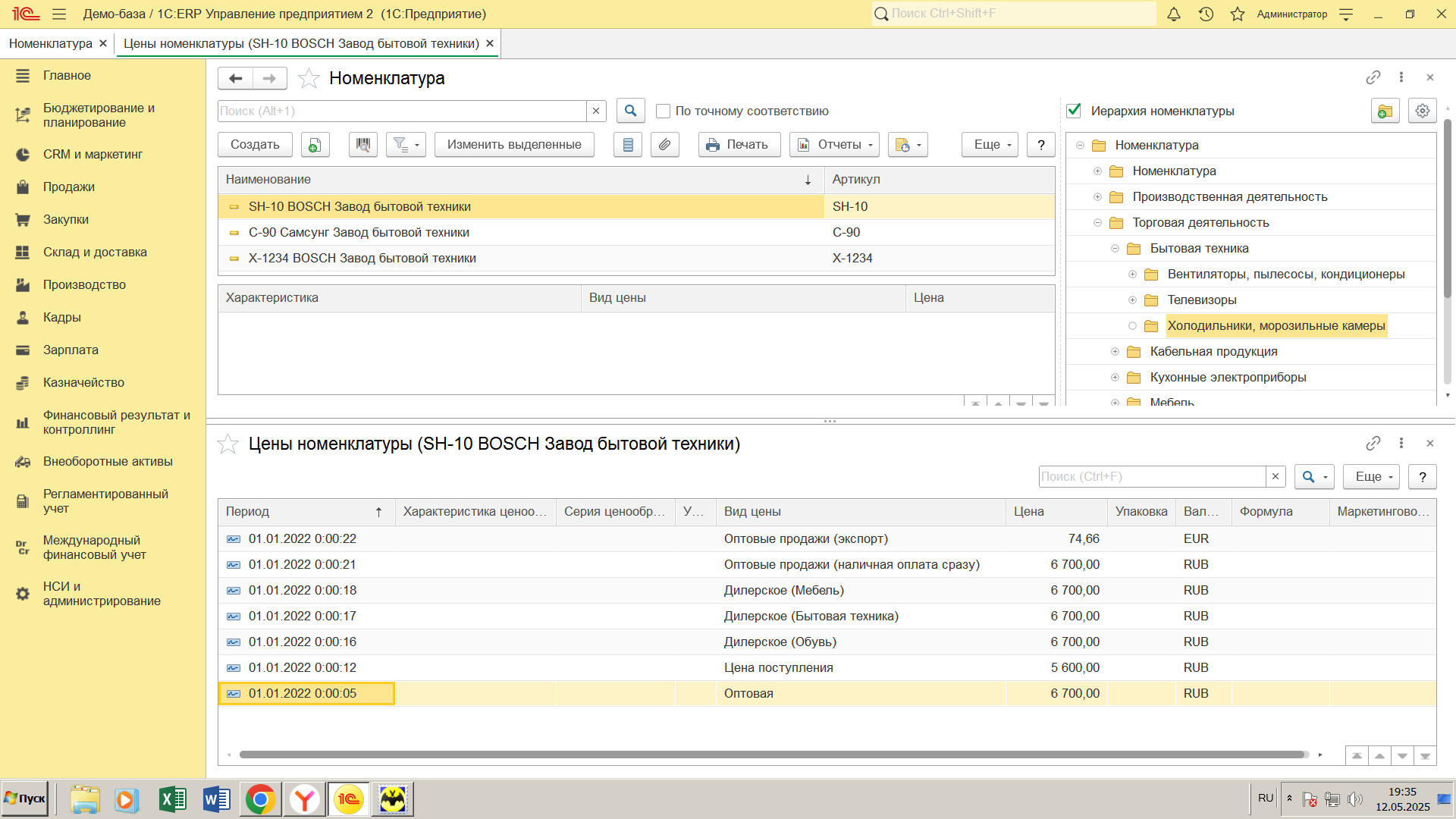Open the НСИ и администрирование section
1456x819 pixels.
coord(102,594)
